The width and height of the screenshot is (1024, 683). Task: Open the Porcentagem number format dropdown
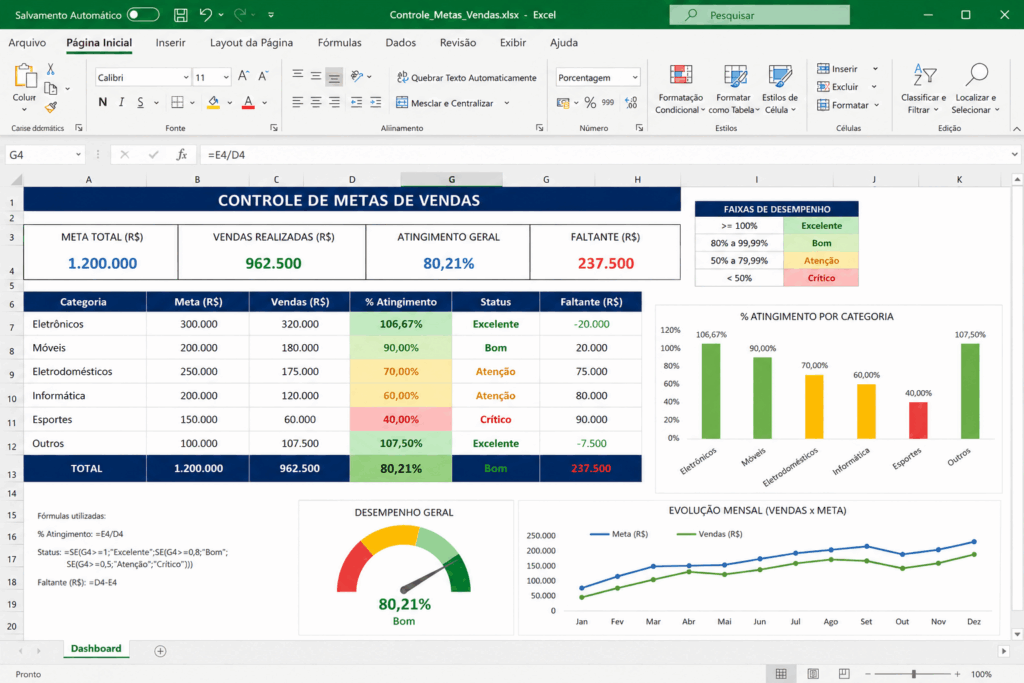635,78
